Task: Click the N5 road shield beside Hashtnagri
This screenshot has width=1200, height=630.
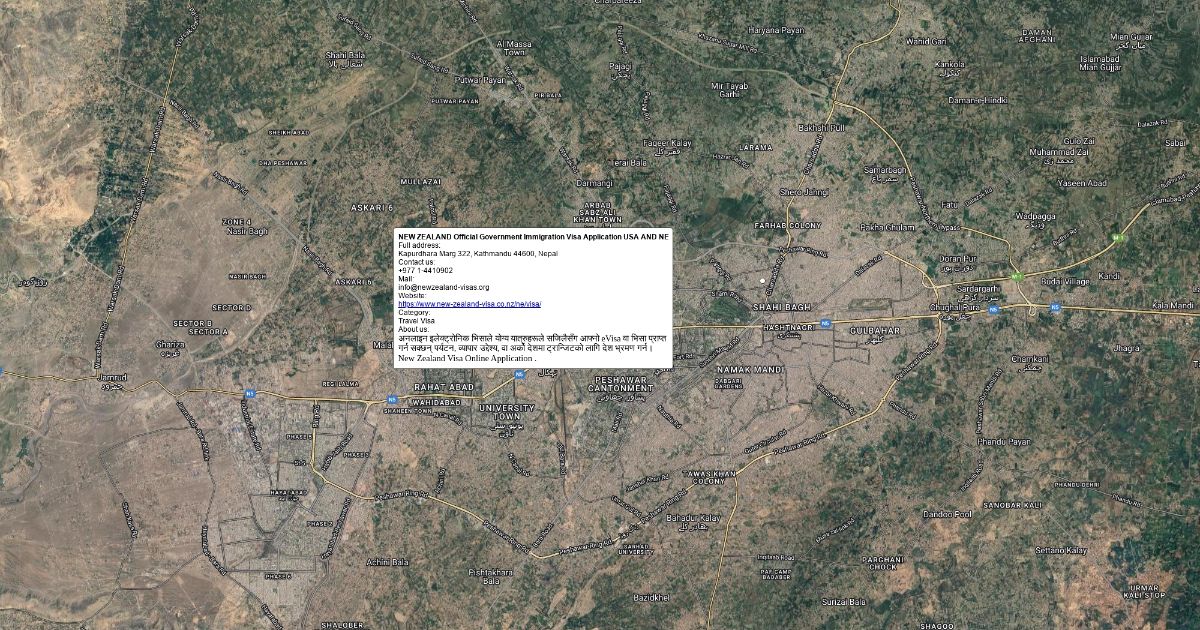Action: 825,323
